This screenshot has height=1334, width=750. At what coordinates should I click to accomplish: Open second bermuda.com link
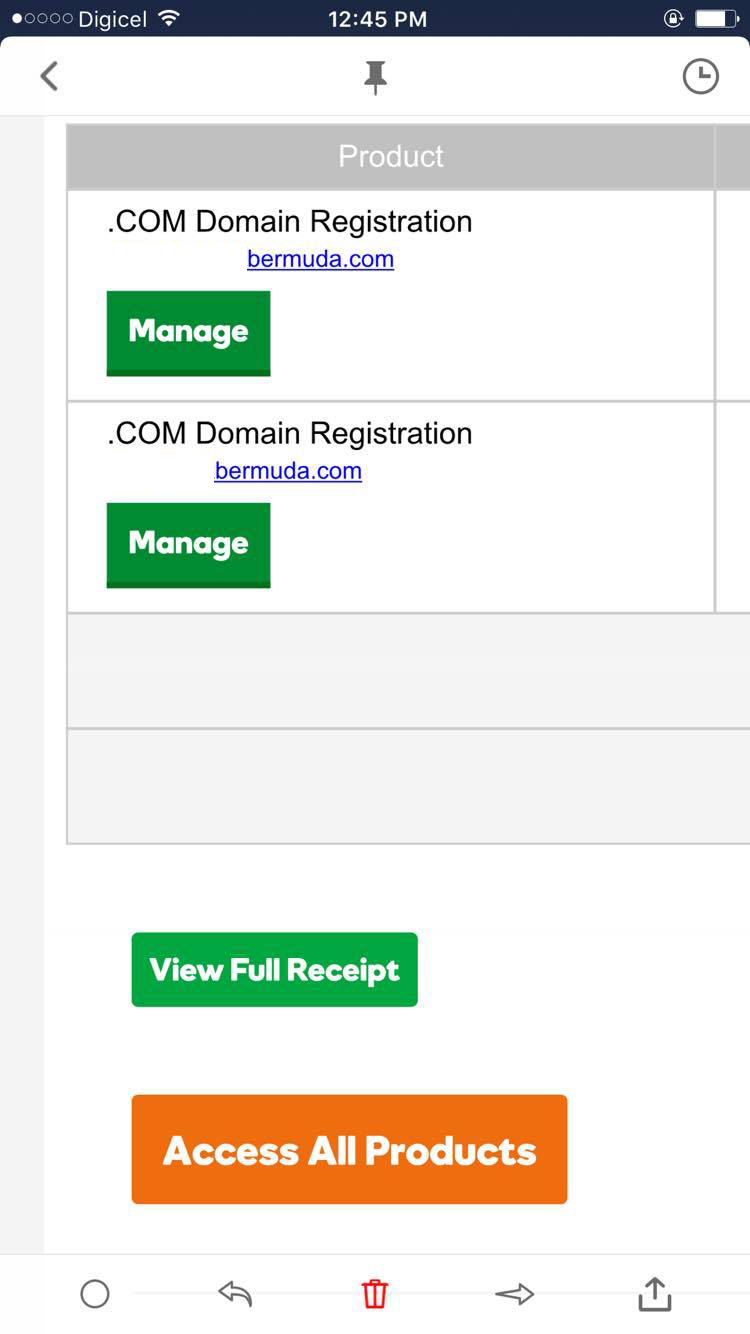288,471
